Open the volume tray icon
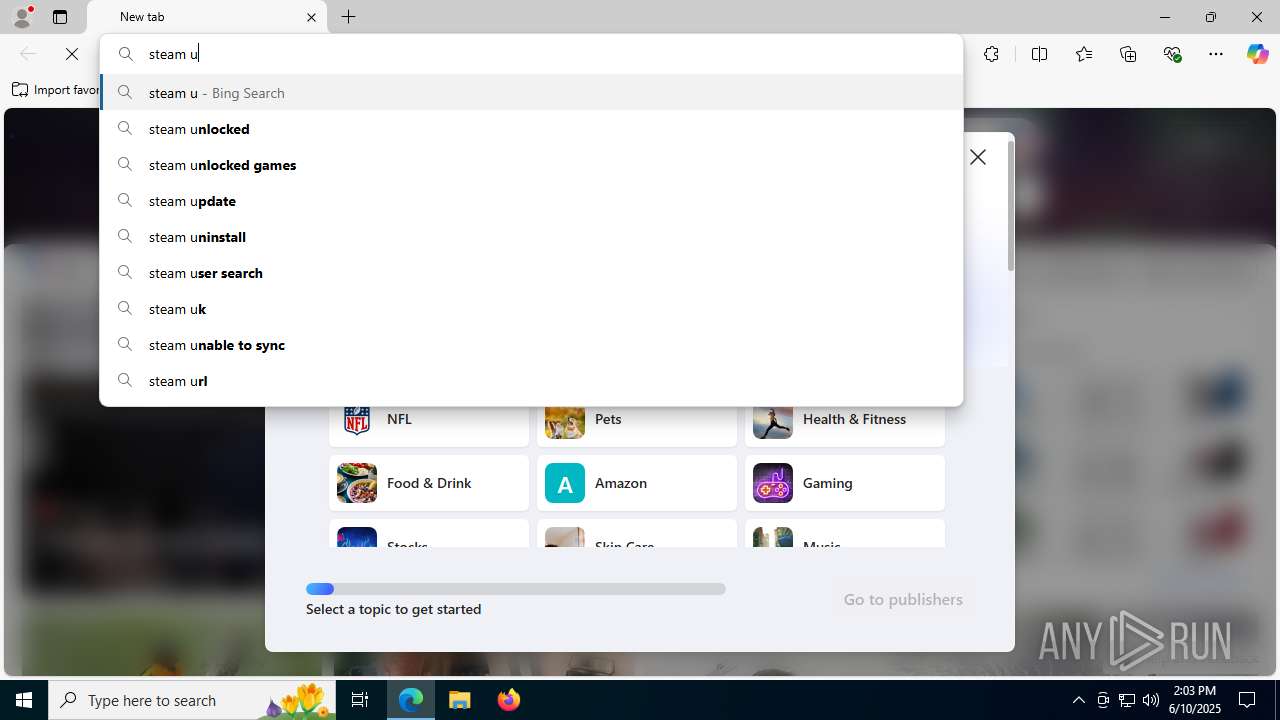Screen dimensions: 1280x720 1151,700
